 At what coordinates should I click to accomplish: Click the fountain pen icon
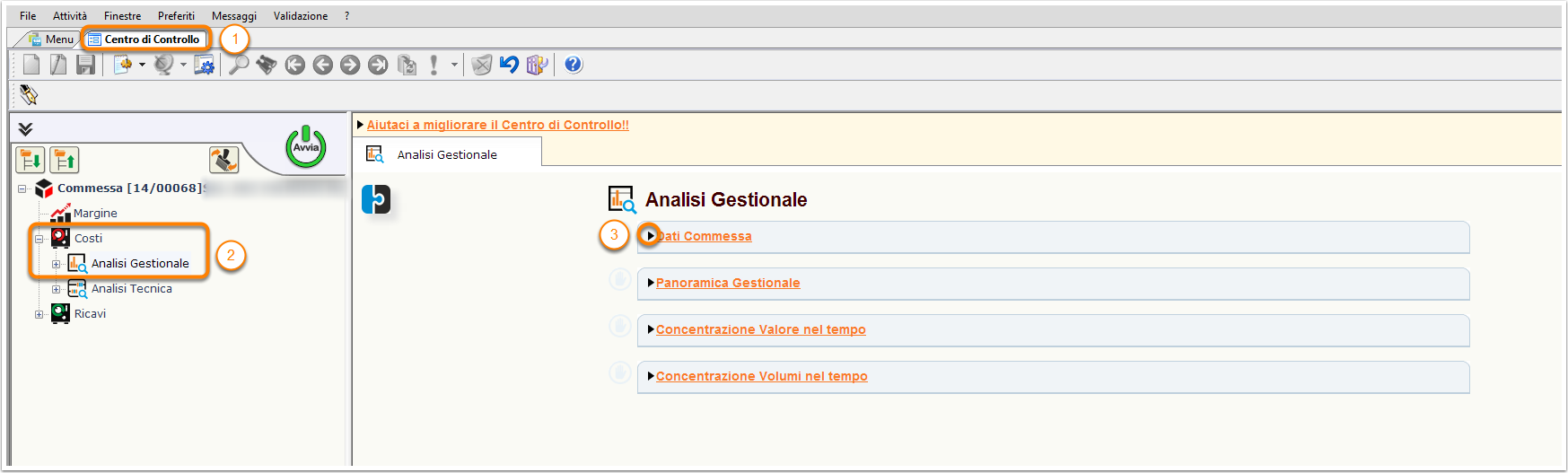coord(29,94)
